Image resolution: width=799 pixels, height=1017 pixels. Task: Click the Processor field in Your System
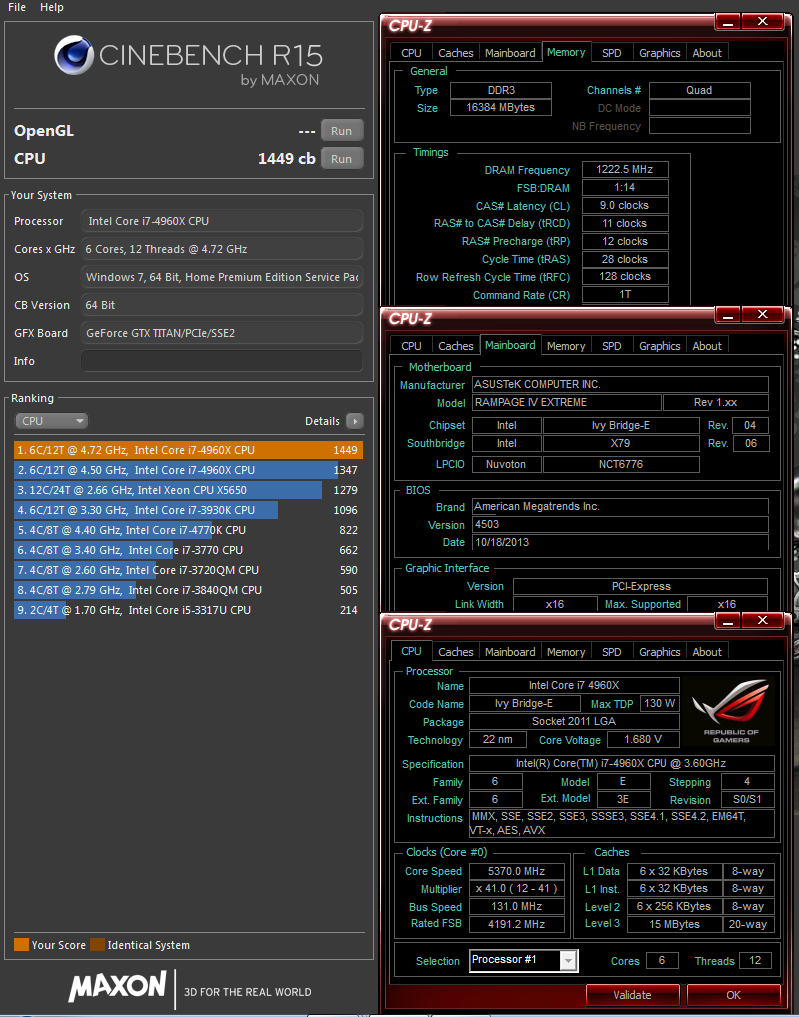pos(222,221)
